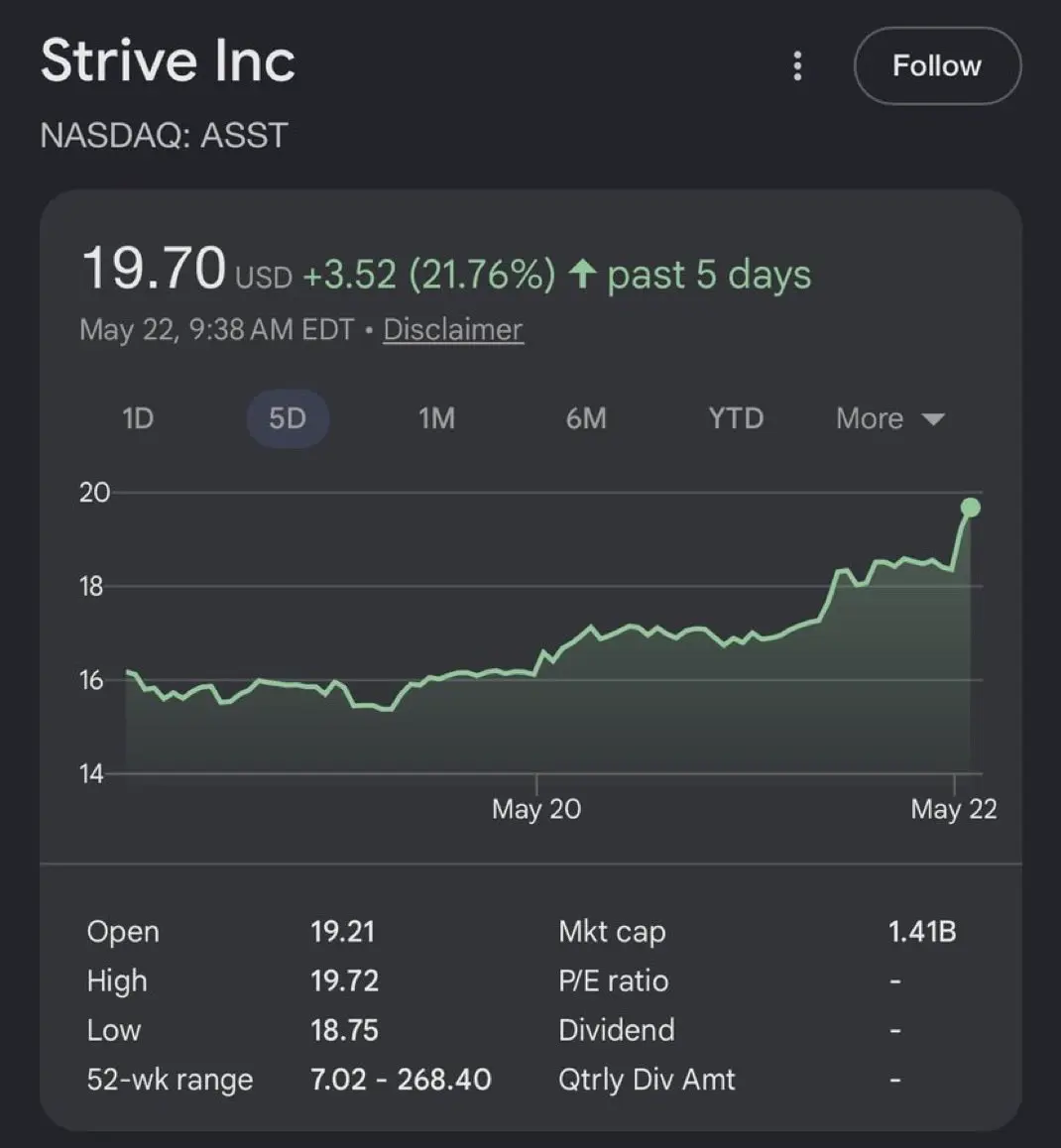
Task: Click the 19.70 current price value
Action: [x=154, y=268]
